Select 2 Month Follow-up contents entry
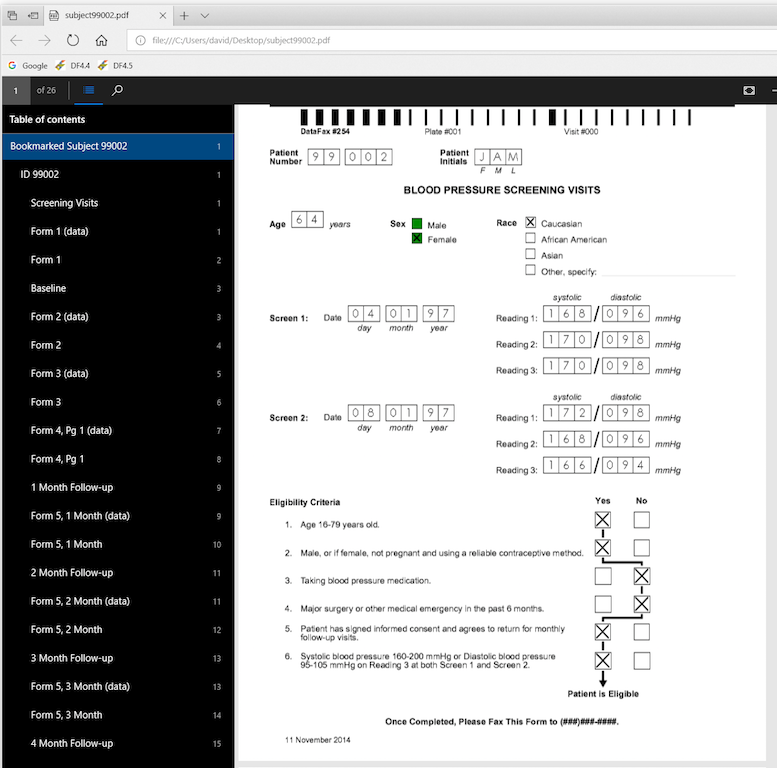 (71, 573)
